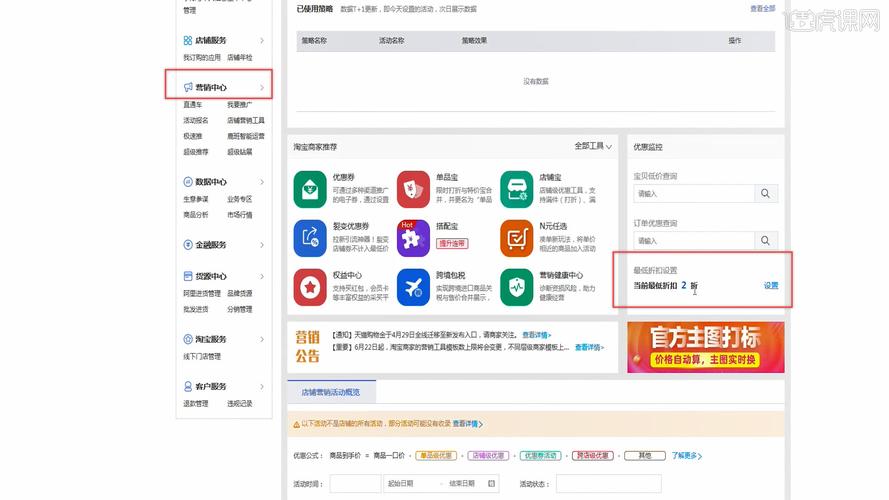Select the 店铺营销活动概览 tab
Image resolution: width=889 pixels, height=500 pixels.
point(331,392)
